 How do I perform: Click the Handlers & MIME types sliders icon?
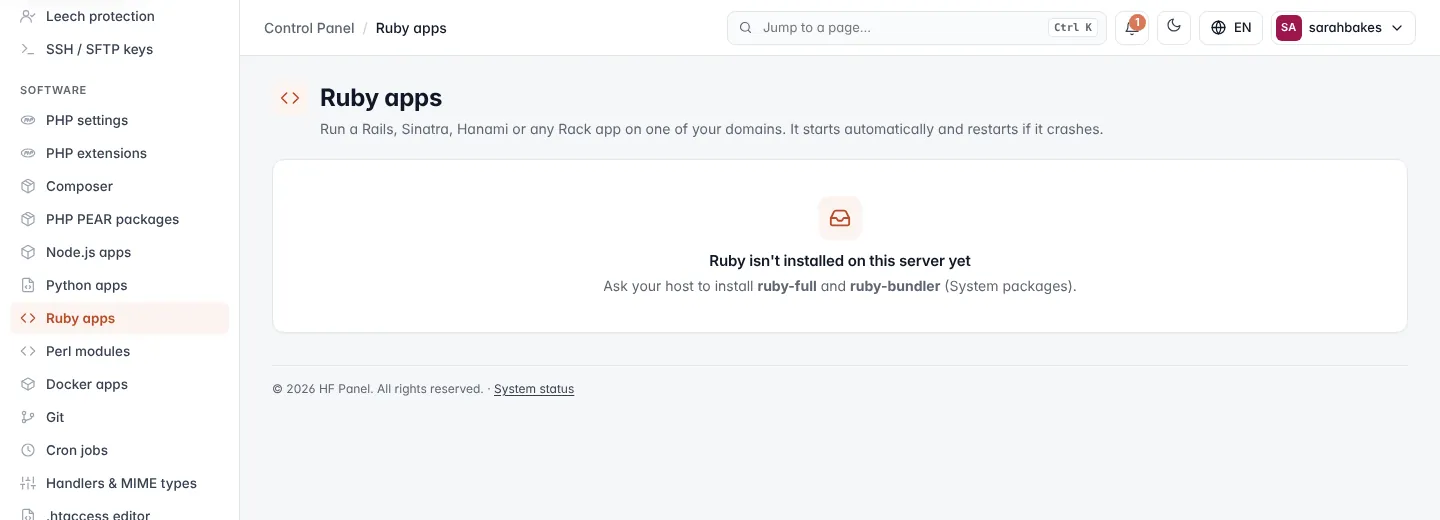28,483
